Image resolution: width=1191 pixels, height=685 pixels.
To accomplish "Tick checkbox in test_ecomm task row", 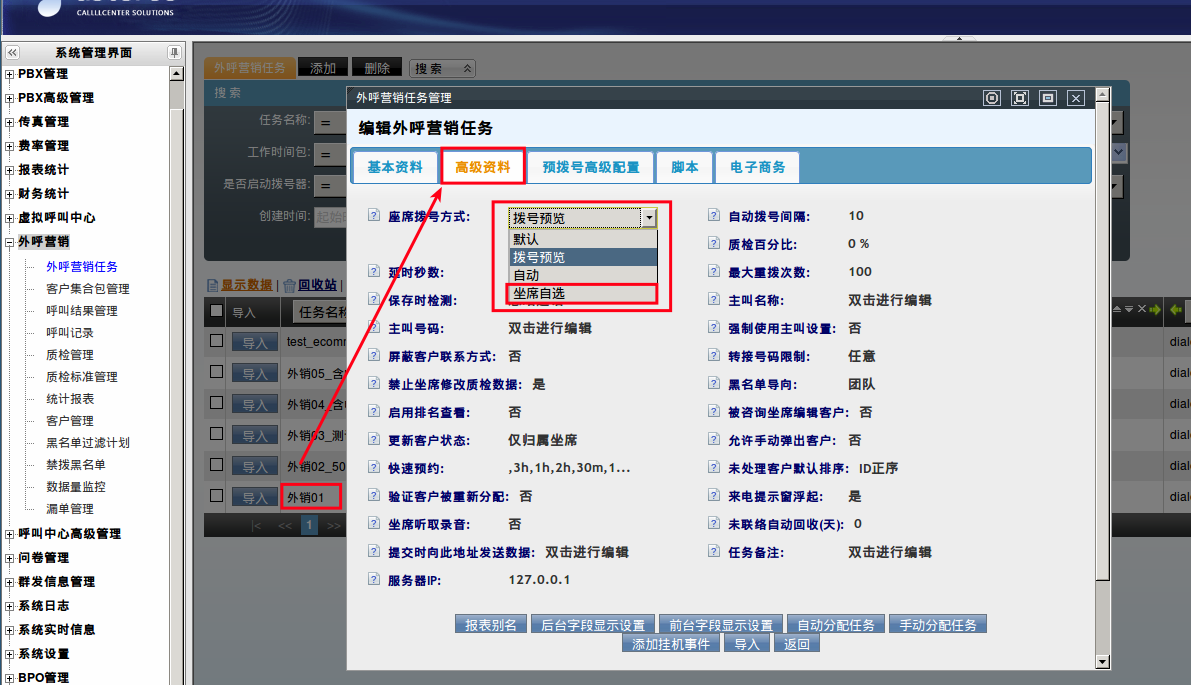I will (216, 341).
